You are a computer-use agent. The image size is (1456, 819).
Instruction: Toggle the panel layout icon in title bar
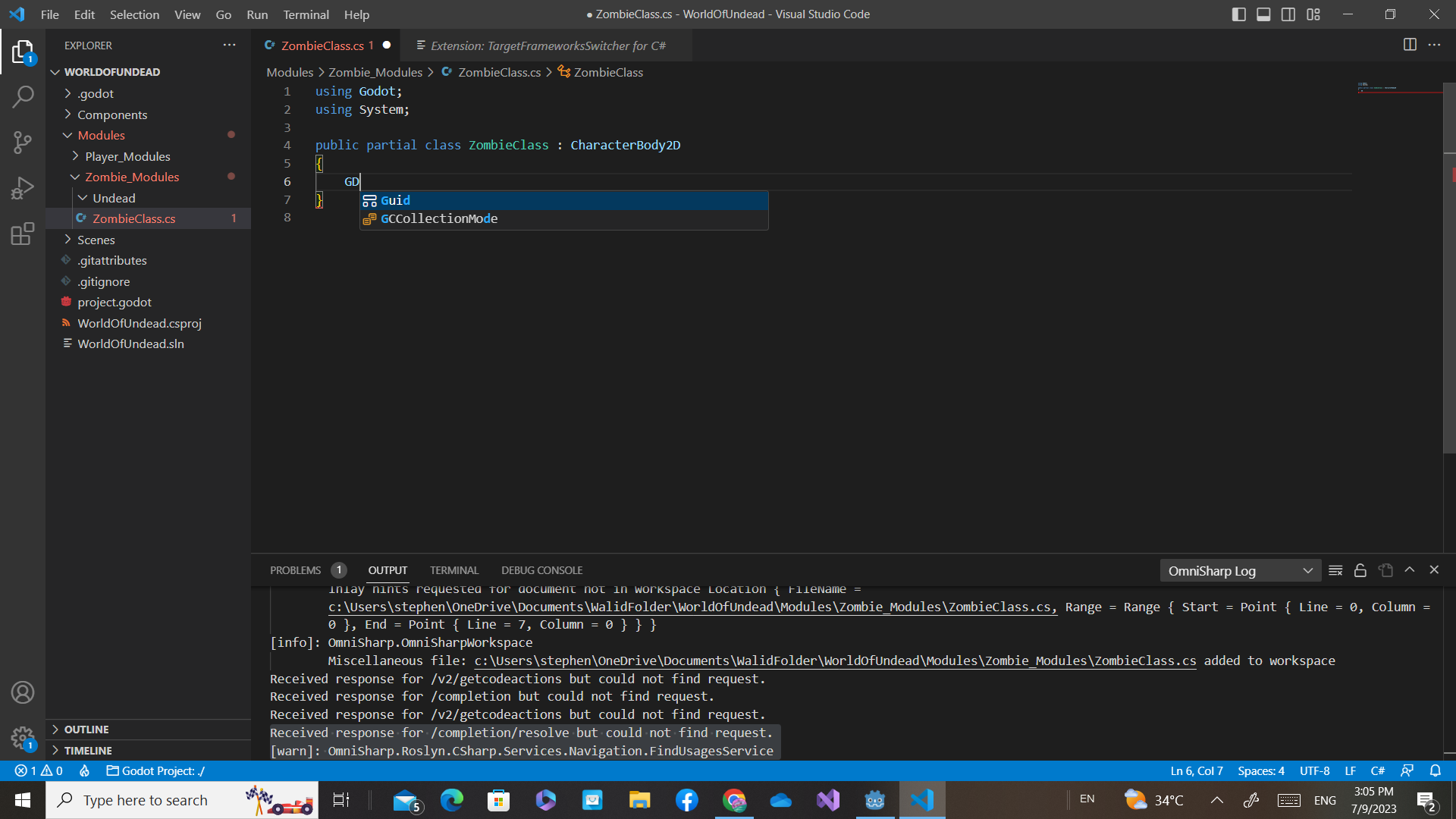(1263, 14)
